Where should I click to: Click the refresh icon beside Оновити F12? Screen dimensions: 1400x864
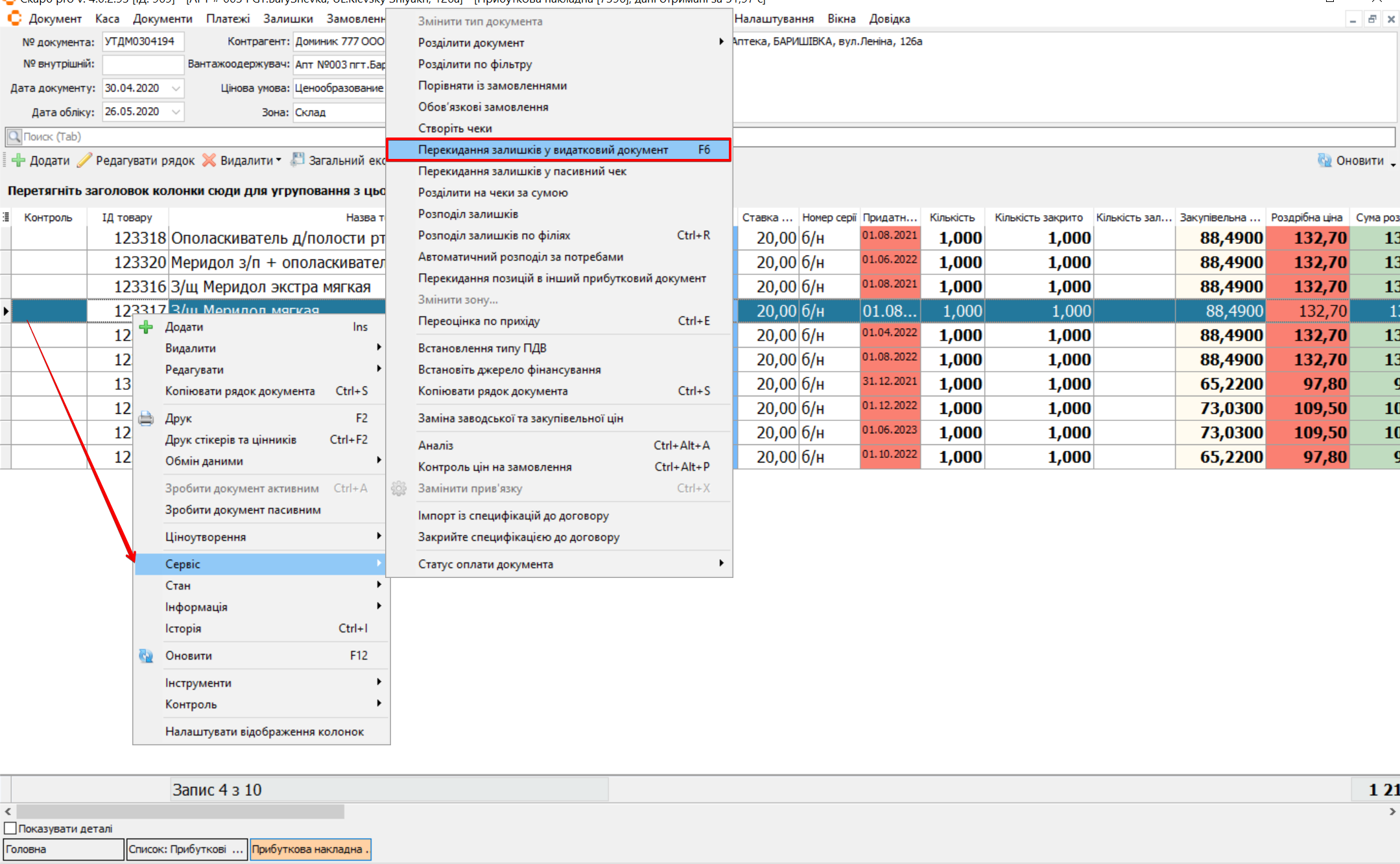pos(146,656)
